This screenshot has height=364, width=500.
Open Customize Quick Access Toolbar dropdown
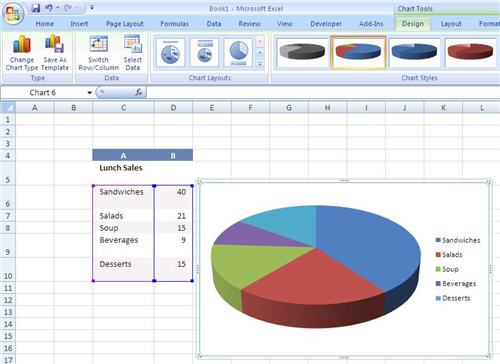(92, 8)
